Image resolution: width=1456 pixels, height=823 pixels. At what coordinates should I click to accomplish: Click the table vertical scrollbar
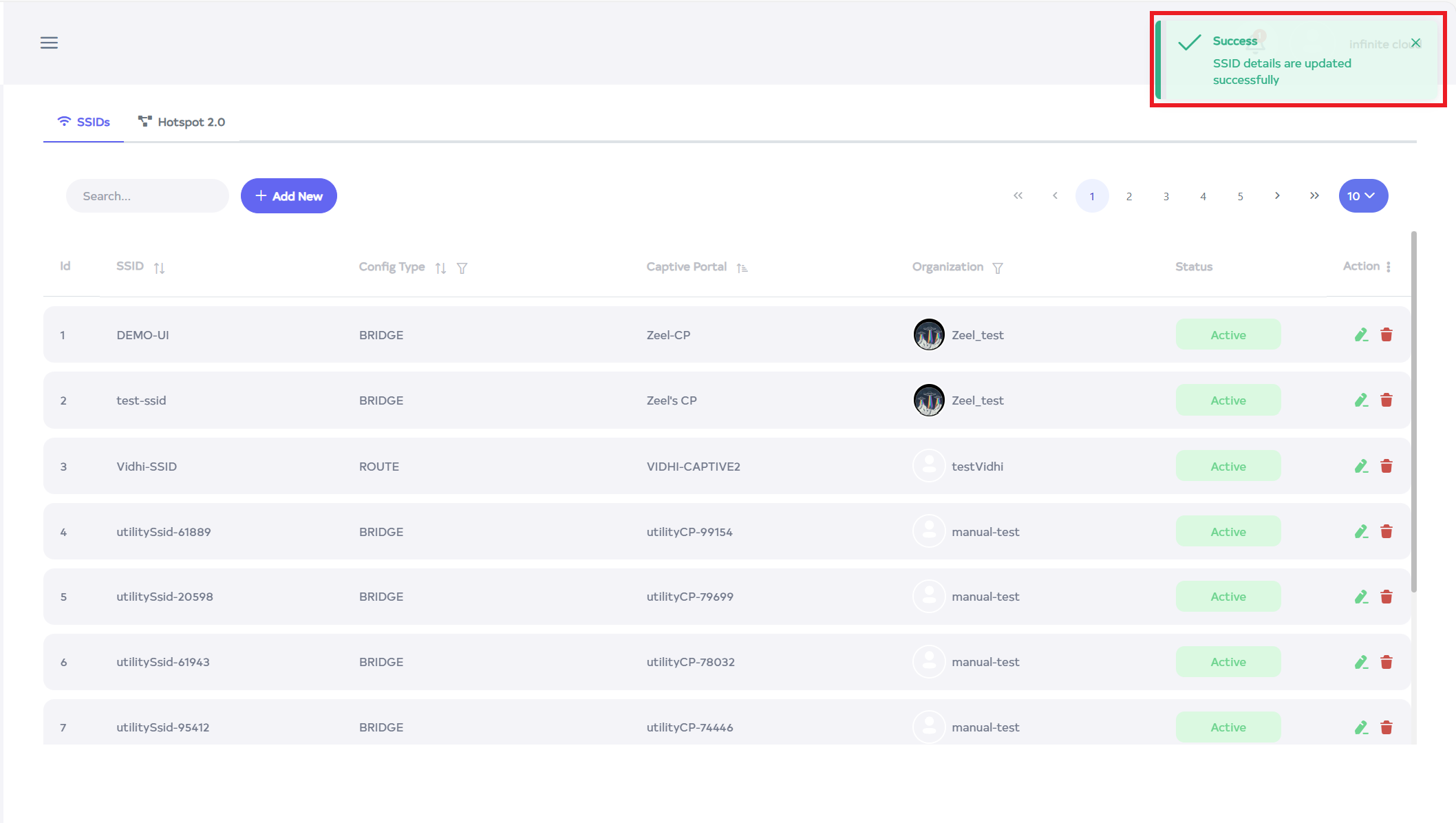pos(1413,413)
